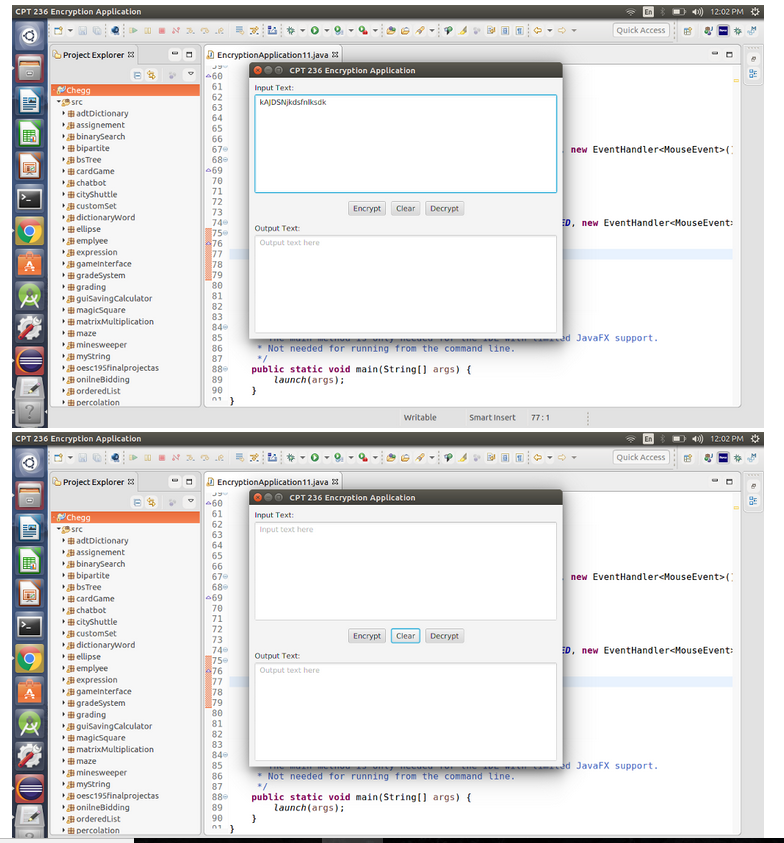The image size is (784, 843).
Task: Click Input Text area containing kAJDSNjkdsfnlksdk
Action: [x=405, y=144]
